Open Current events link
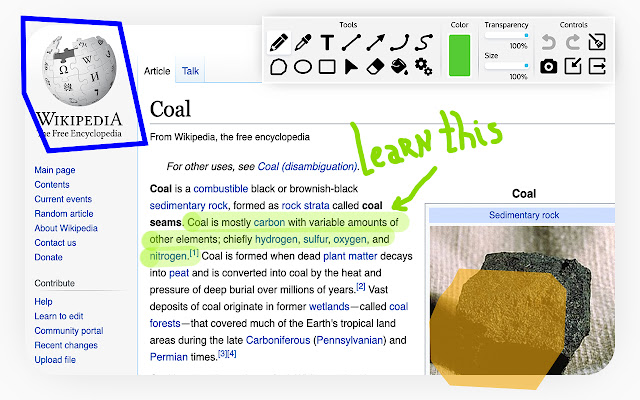The image size is (640, 400). tap(63, 199)
